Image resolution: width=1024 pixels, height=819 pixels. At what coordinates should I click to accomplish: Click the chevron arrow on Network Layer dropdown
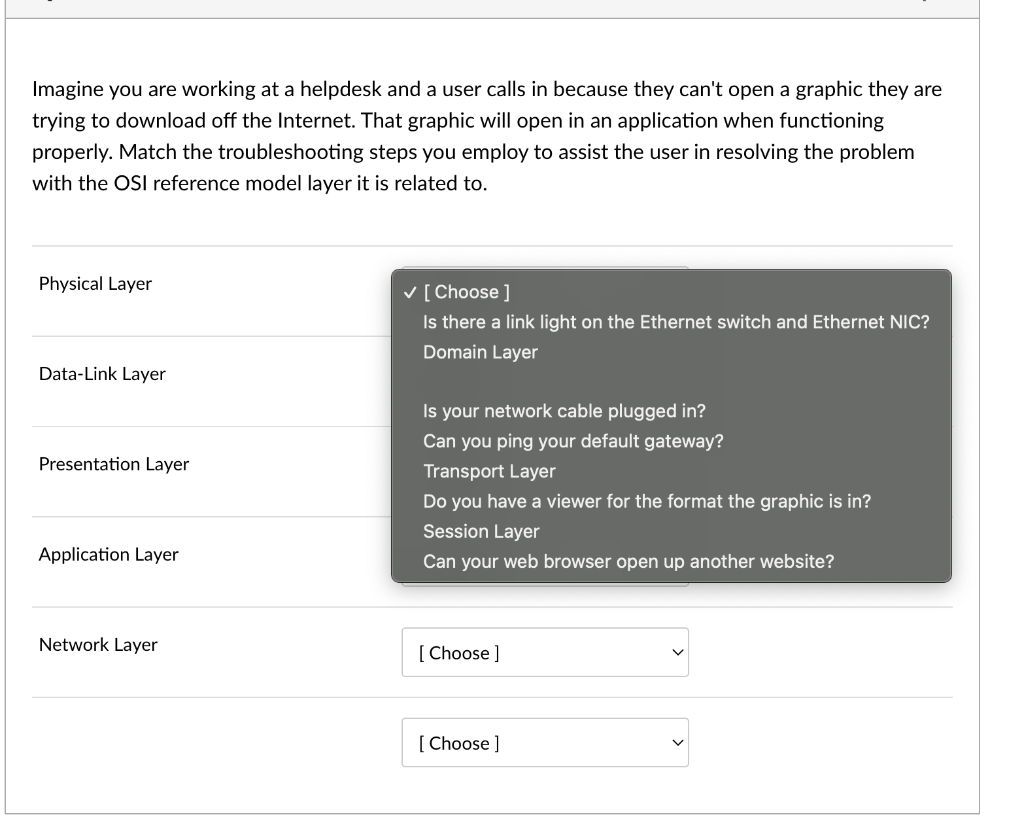pos(677,653)
